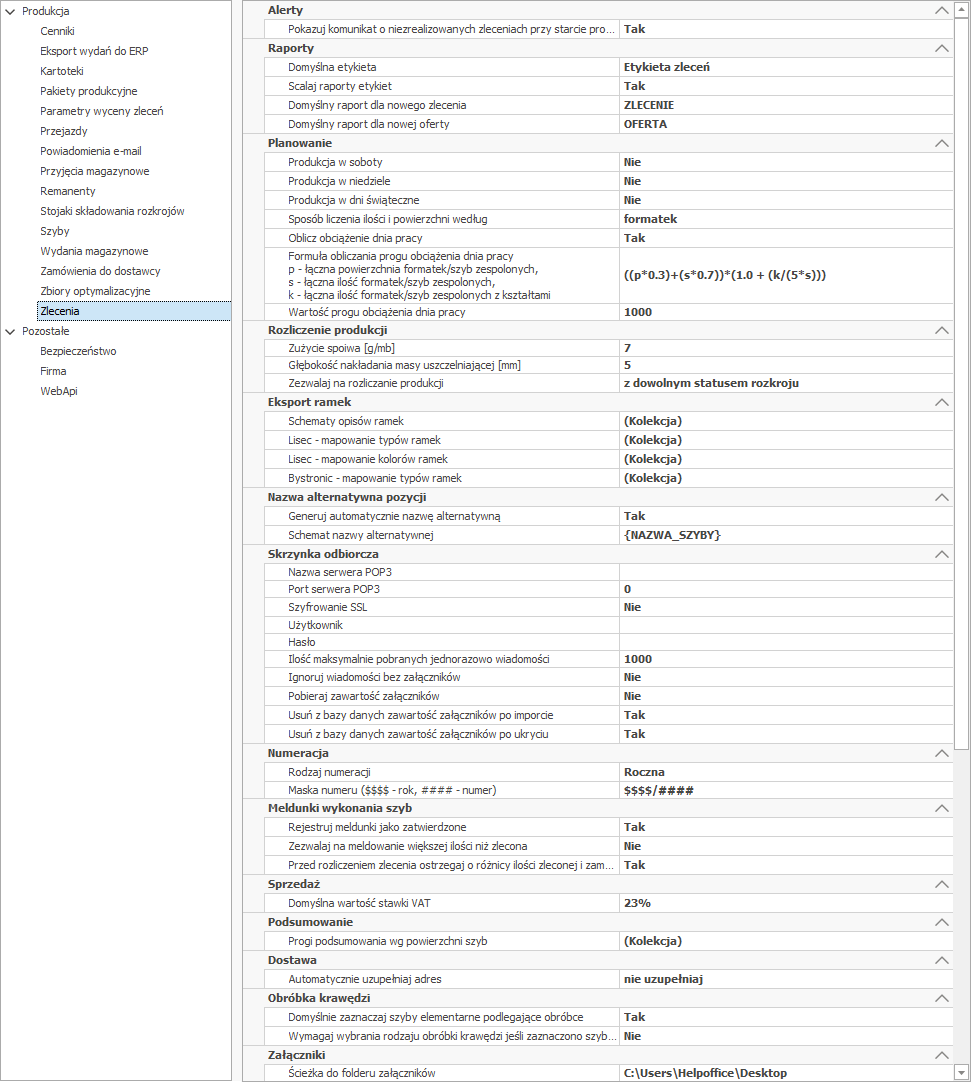The height and width of the screenshot is (1082, 971).
Task: Open the WebApi settings
Action: click(x=58, y=391)
